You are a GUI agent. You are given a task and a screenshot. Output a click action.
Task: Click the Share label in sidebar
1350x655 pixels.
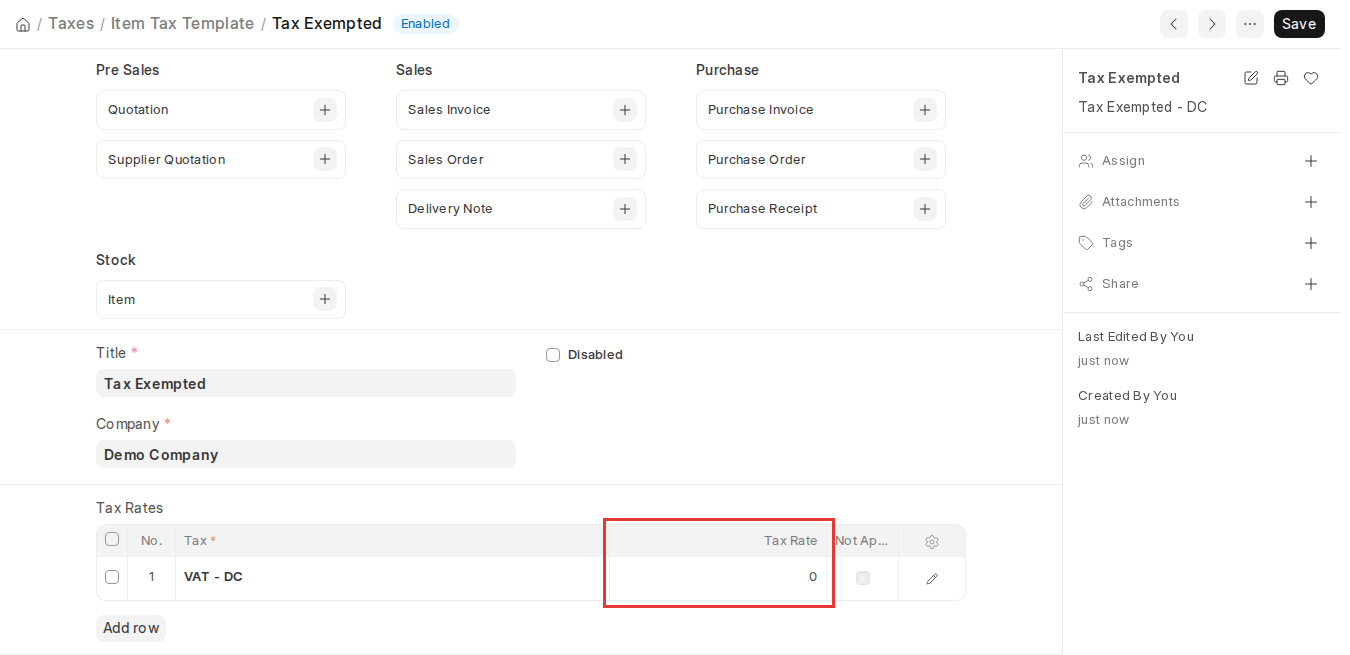click(x=1120, y=284)
